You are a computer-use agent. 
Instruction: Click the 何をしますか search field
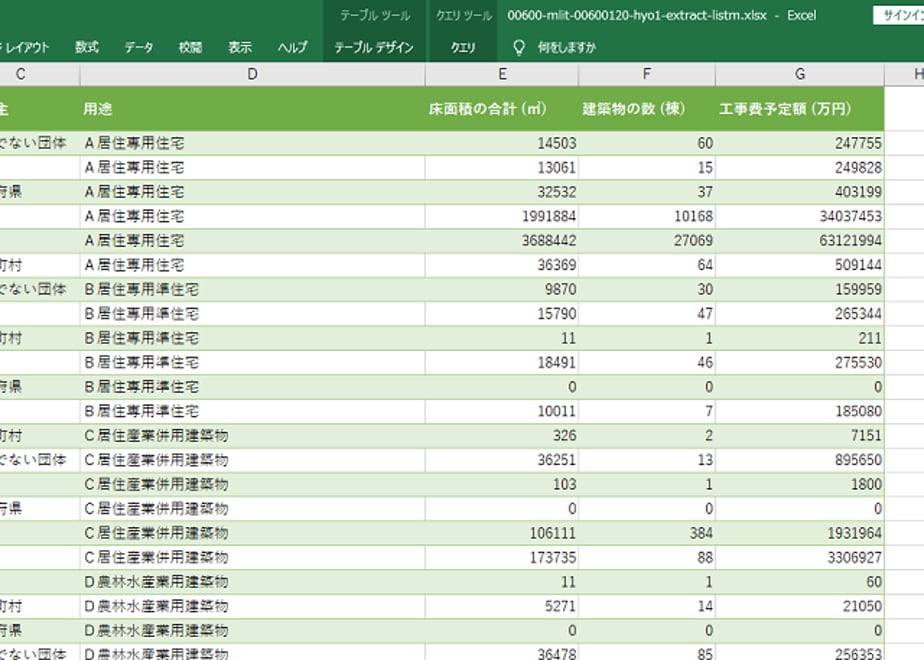[566, 47]
